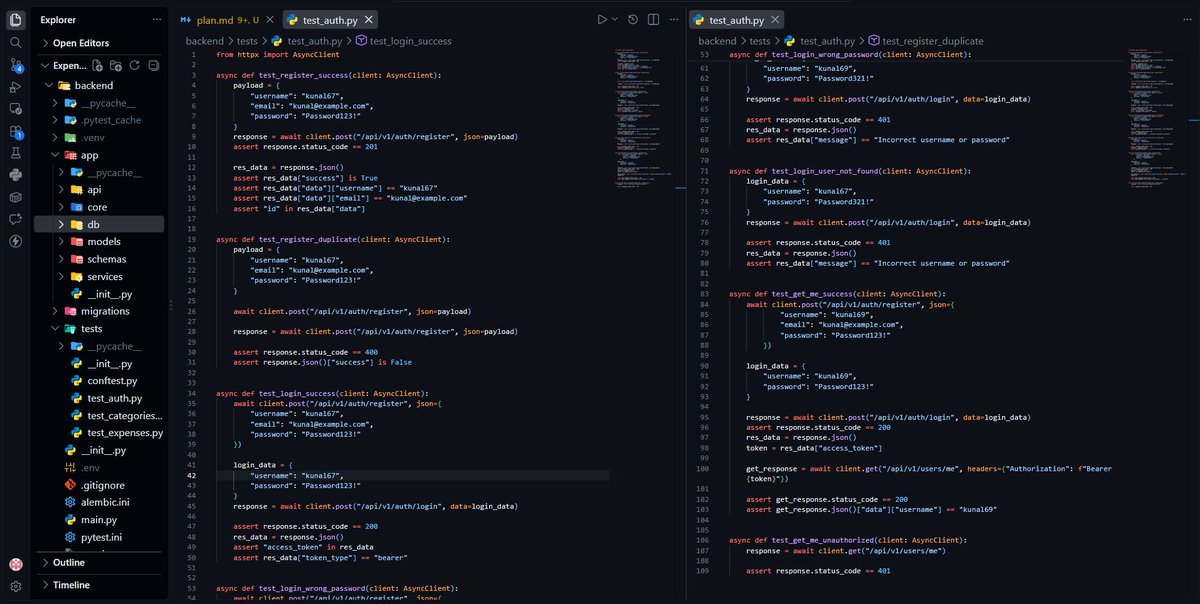Click the left editor minimap

[642, 120]
